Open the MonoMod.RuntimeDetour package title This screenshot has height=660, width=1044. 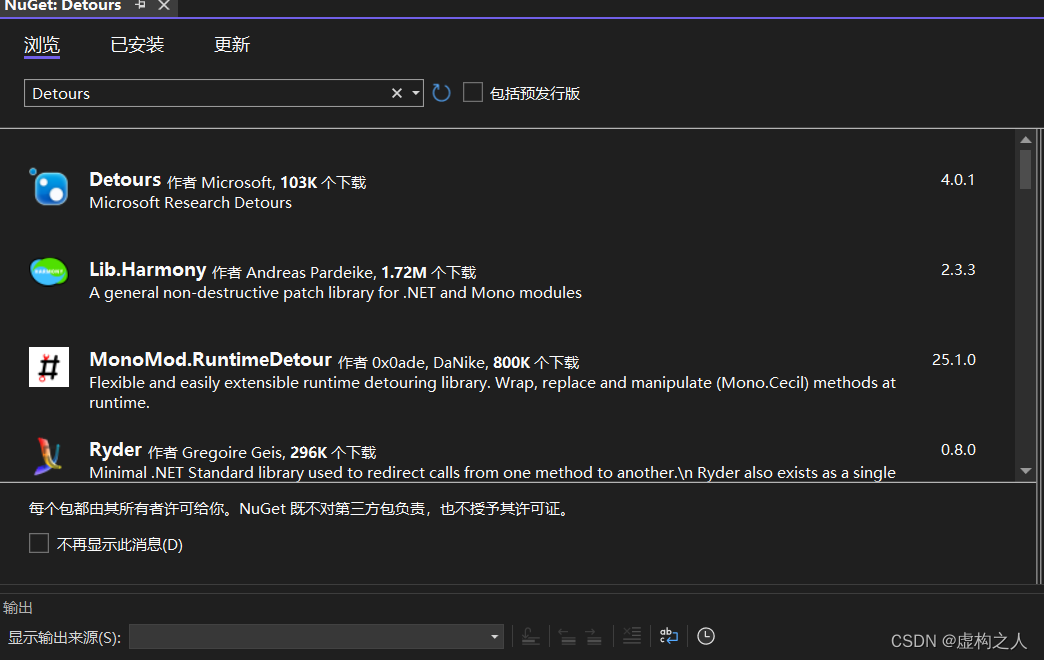[210, 360]
